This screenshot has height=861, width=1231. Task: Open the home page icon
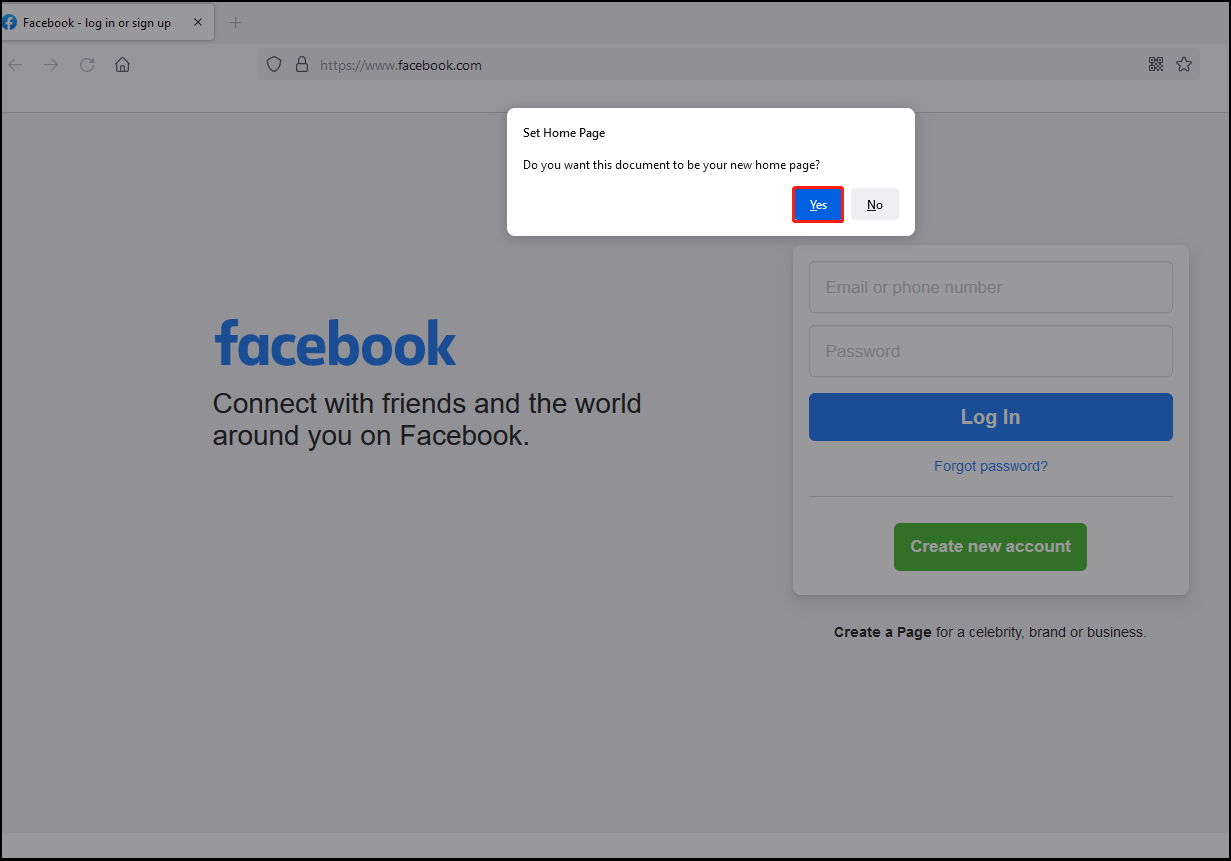tap(122, 65)
